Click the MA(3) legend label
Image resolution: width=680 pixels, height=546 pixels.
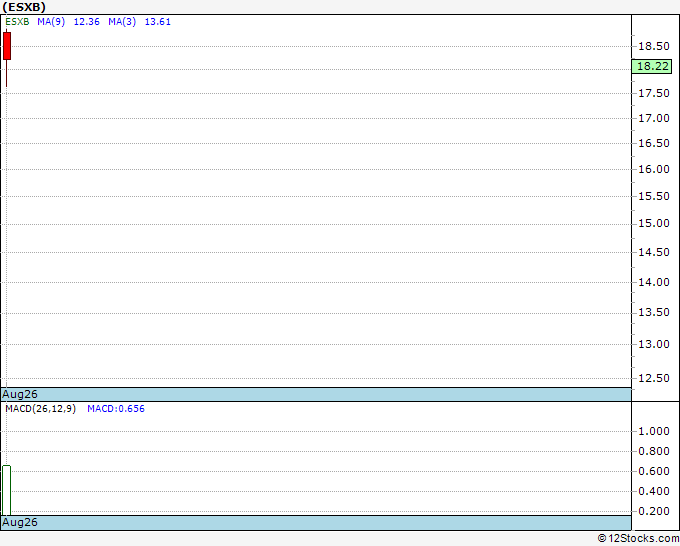[122, 22]
